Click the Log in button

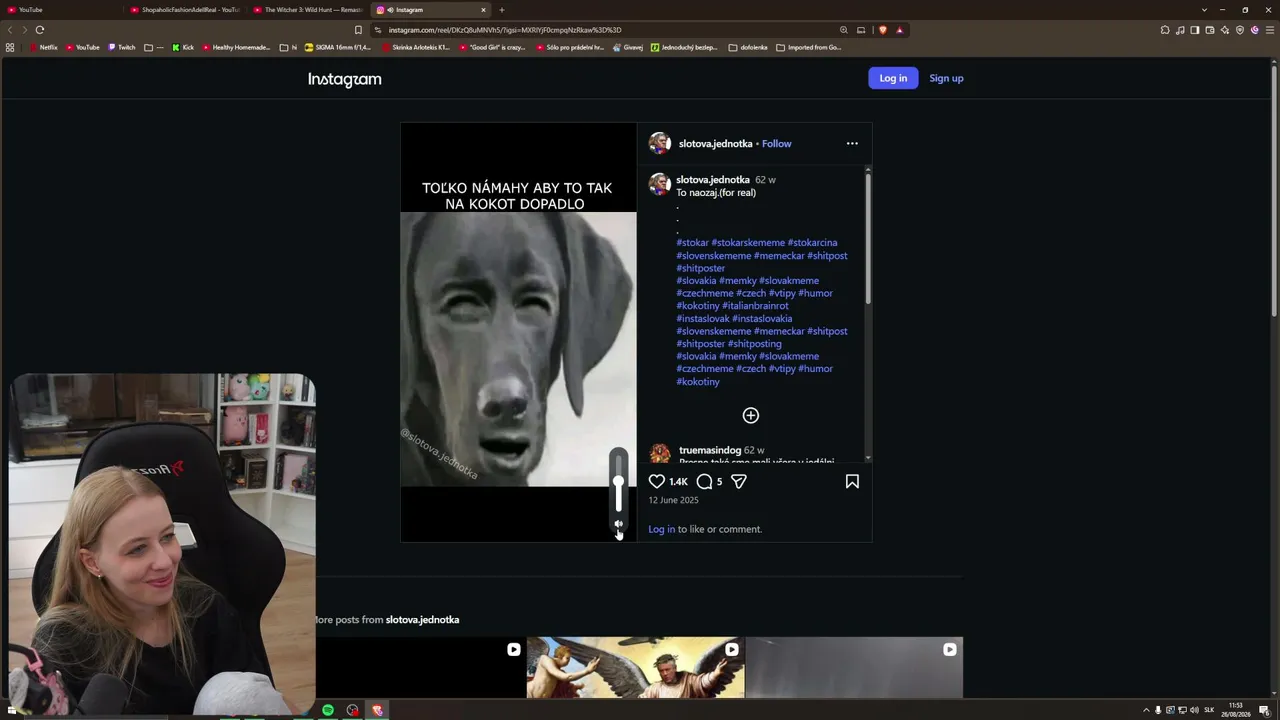(x=893, y=78)
